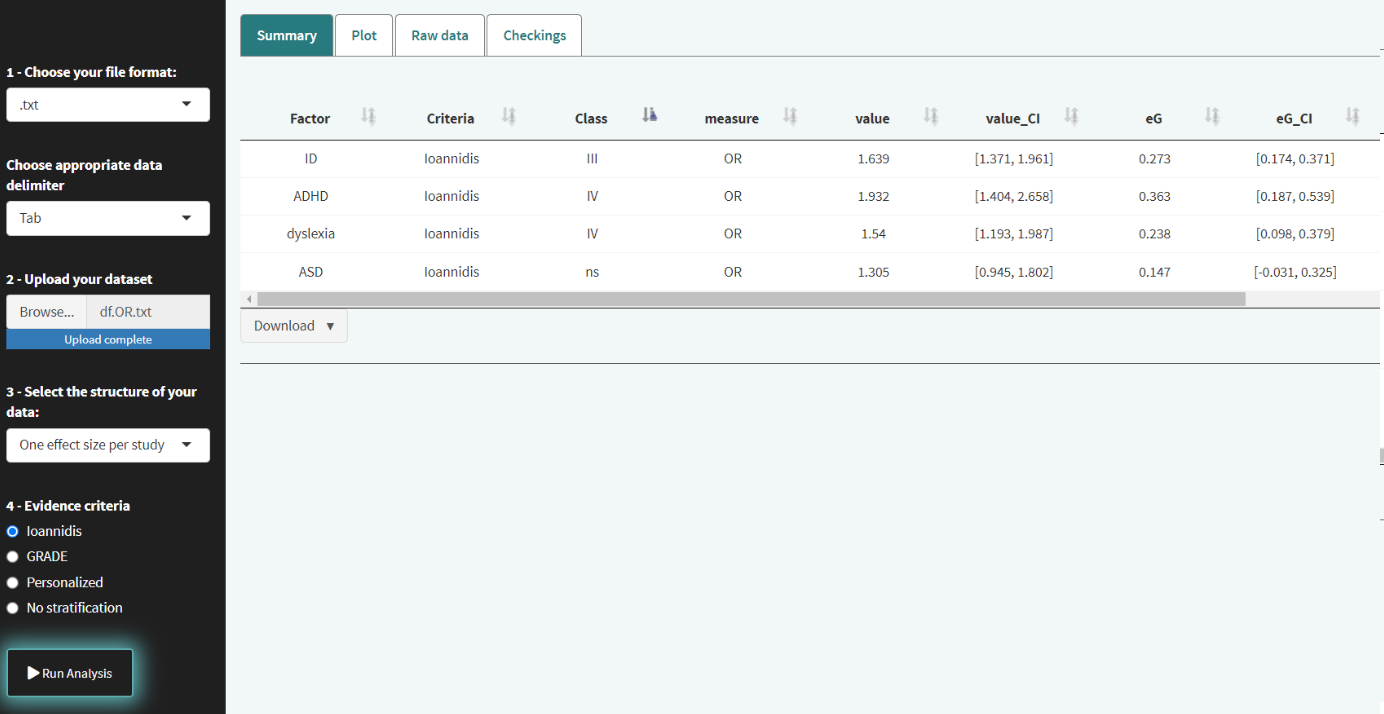Click sort arrows next to value column
Screen dimensions: 1384x714
931,117
